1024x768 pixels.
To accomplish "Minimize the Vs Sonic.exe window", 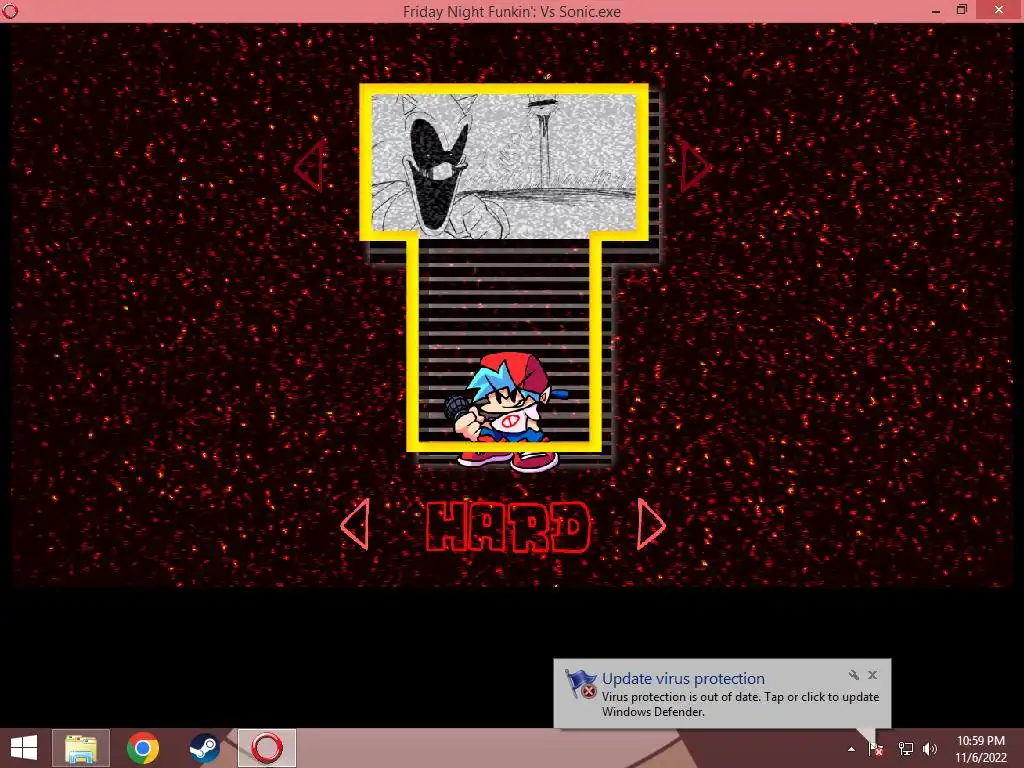I will [936, 10].
